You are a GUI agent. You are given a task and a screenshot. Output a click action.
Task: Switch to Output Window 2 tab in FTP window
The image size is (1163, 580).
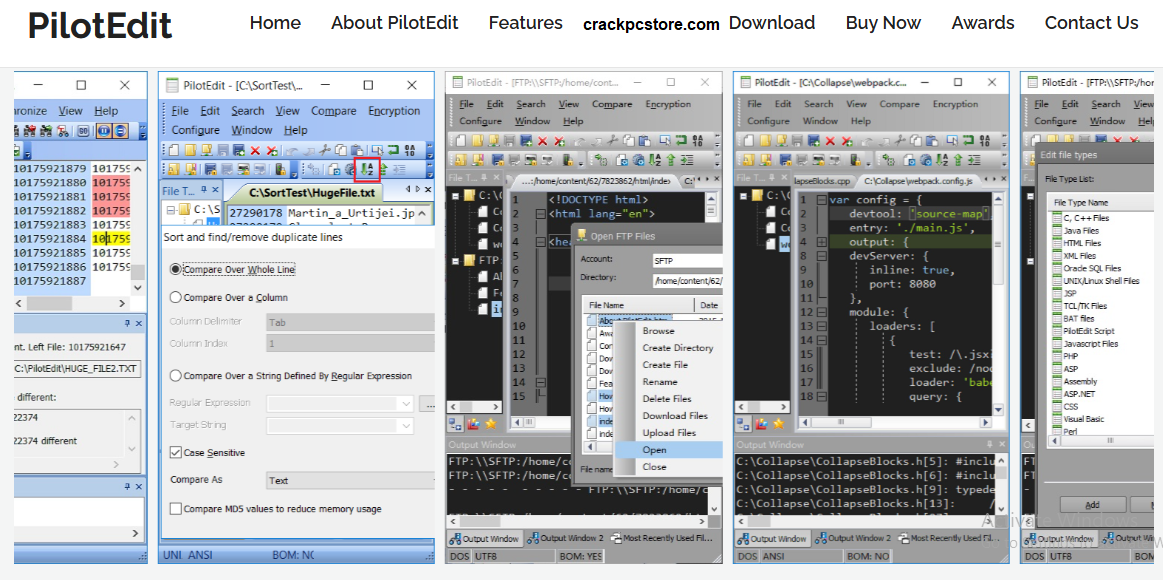pos(565,538)
